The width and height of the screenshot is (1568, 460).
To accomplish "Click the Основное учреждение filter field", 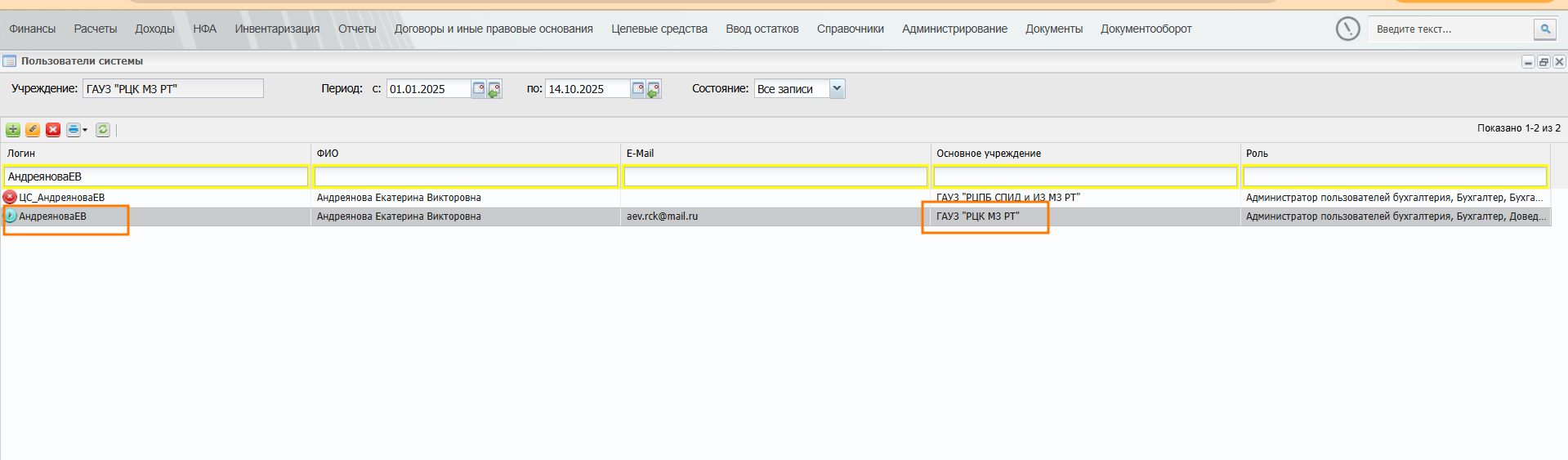I will click(x=1085, y=176).
